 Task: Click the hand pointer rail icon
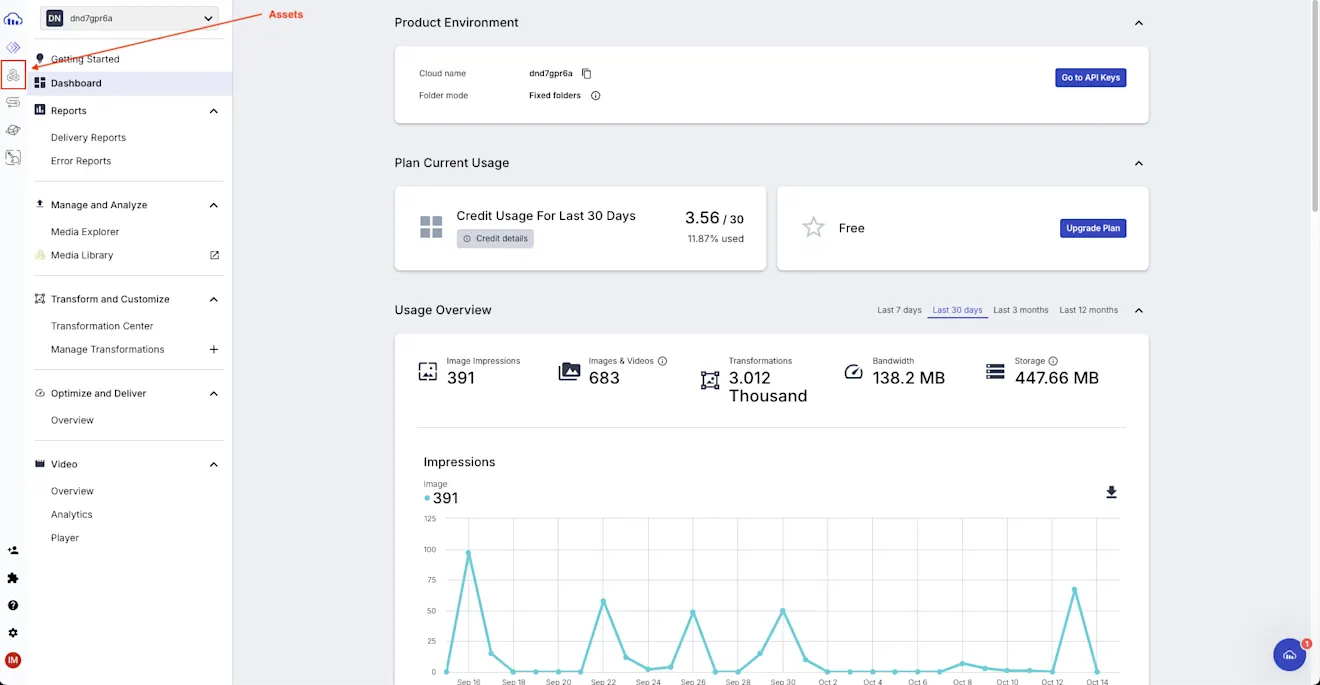coord(13,157)
